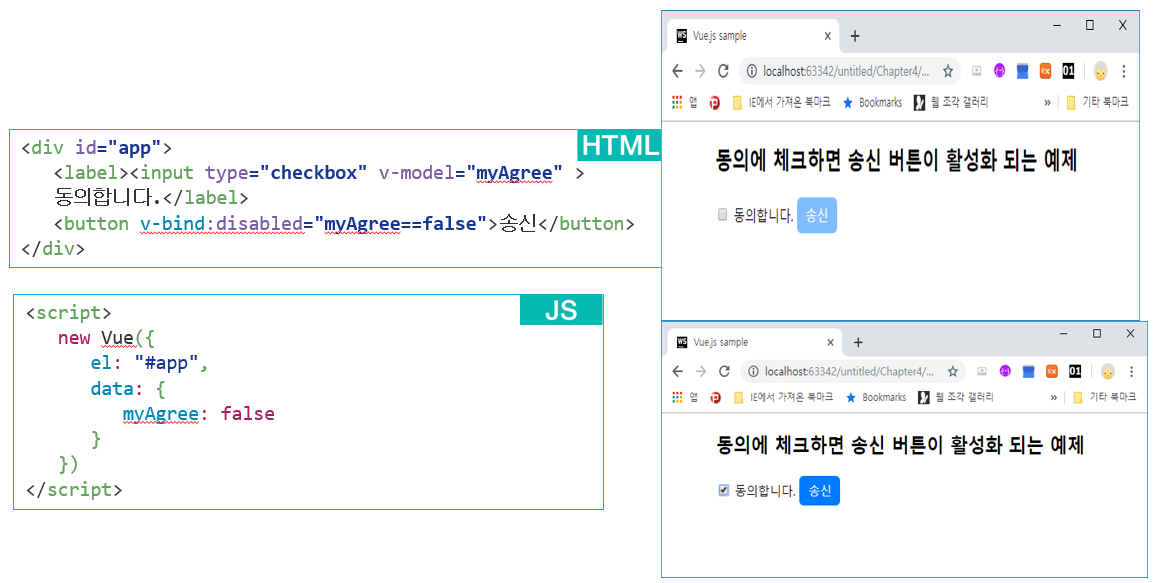This screenshot has height=583, width=1153.
Task: Click the page heading text in bottom window
Action: (x=900, y=445)
